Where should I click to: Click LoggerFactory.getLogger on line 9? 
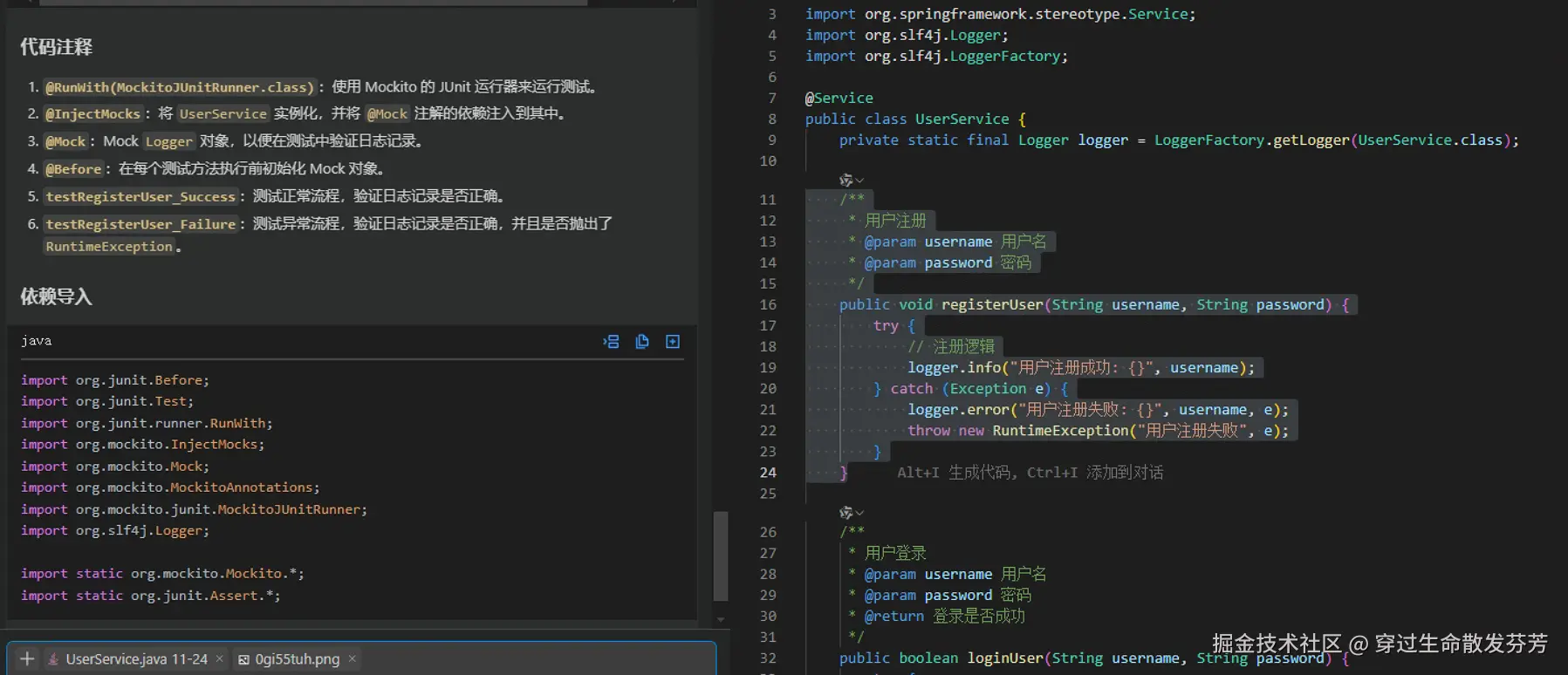point(1251,140)
